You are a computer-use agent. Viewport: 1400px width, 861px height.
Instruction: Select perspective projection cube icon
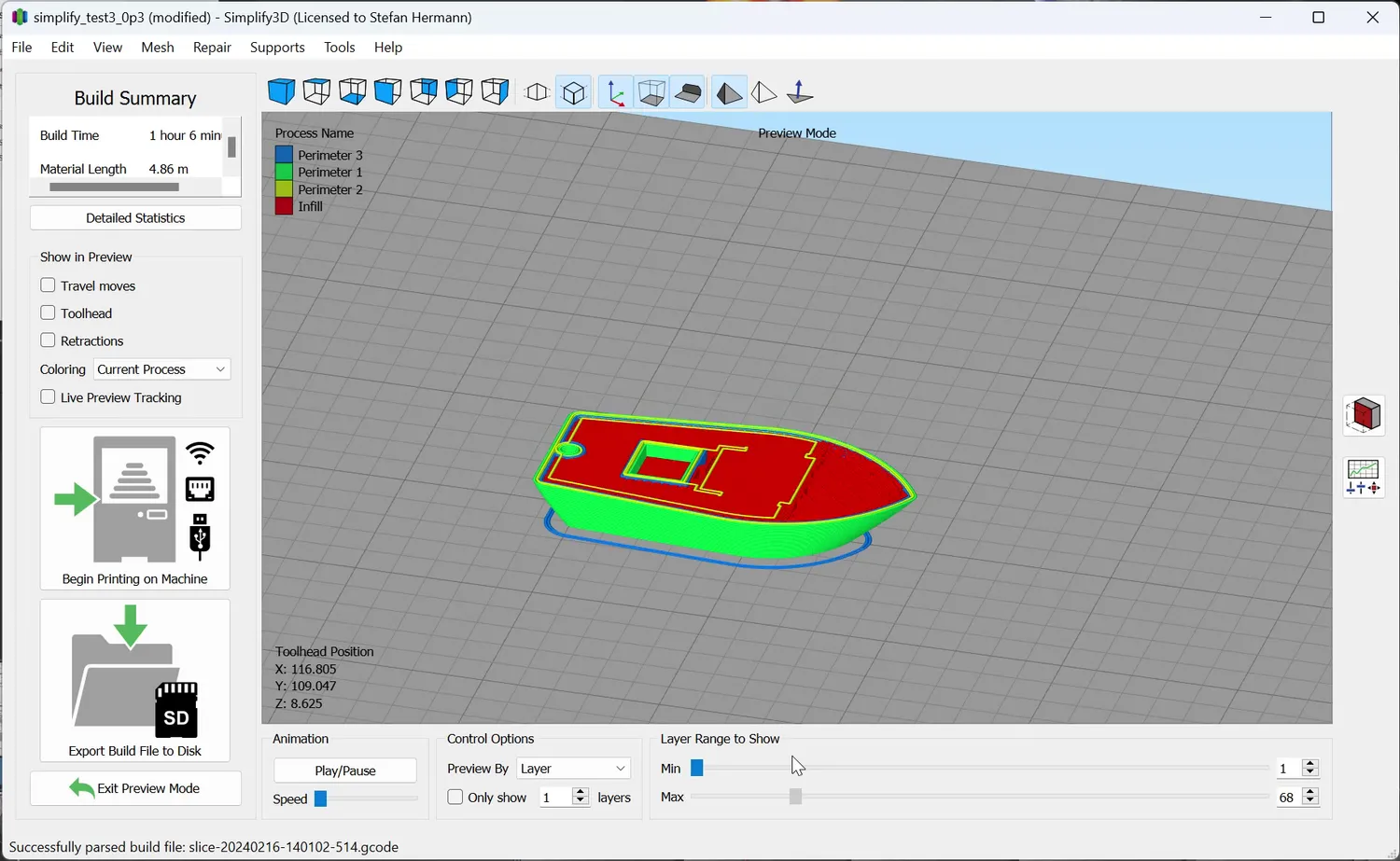574,92
